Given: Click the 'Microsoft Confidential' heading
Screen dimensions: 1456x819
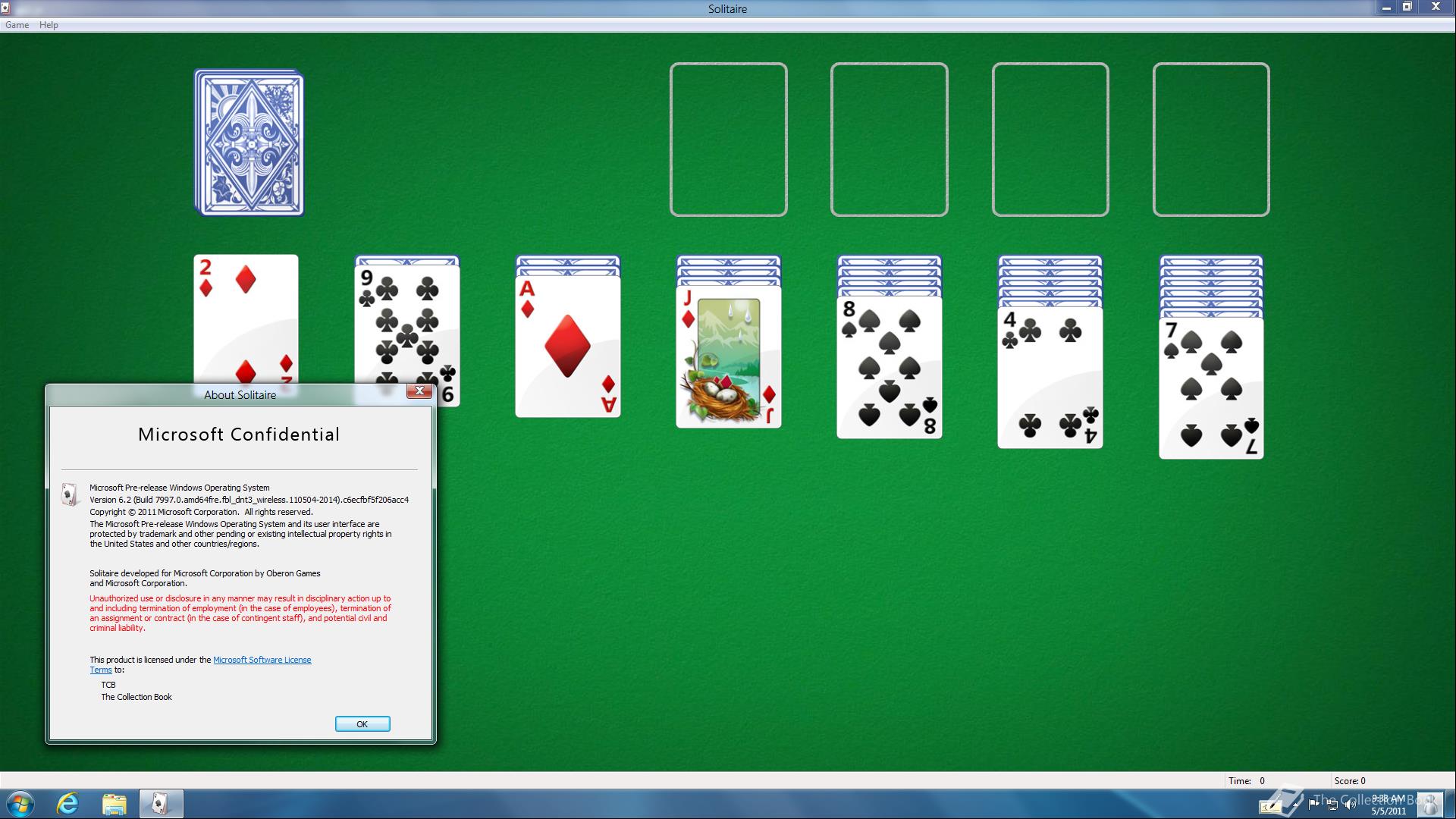Looking at the screenshot, I should click(x=239, y=435).
